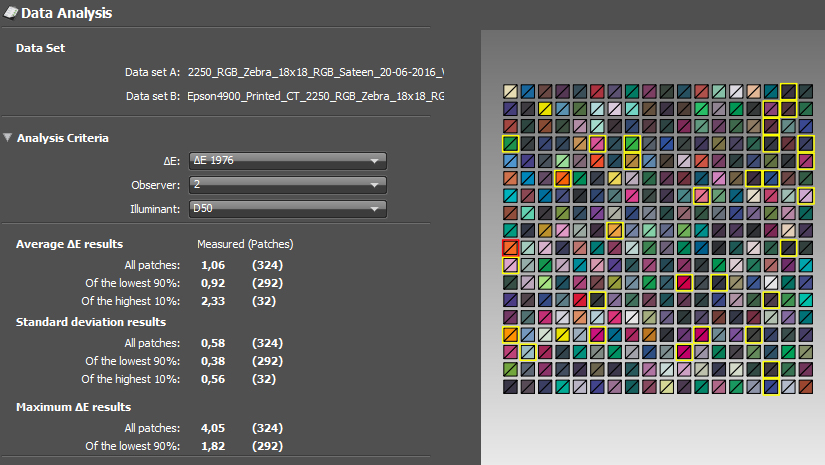Click the highest 10% average 2,33
This screenshot has width=825, height=465.
(213, 301)
